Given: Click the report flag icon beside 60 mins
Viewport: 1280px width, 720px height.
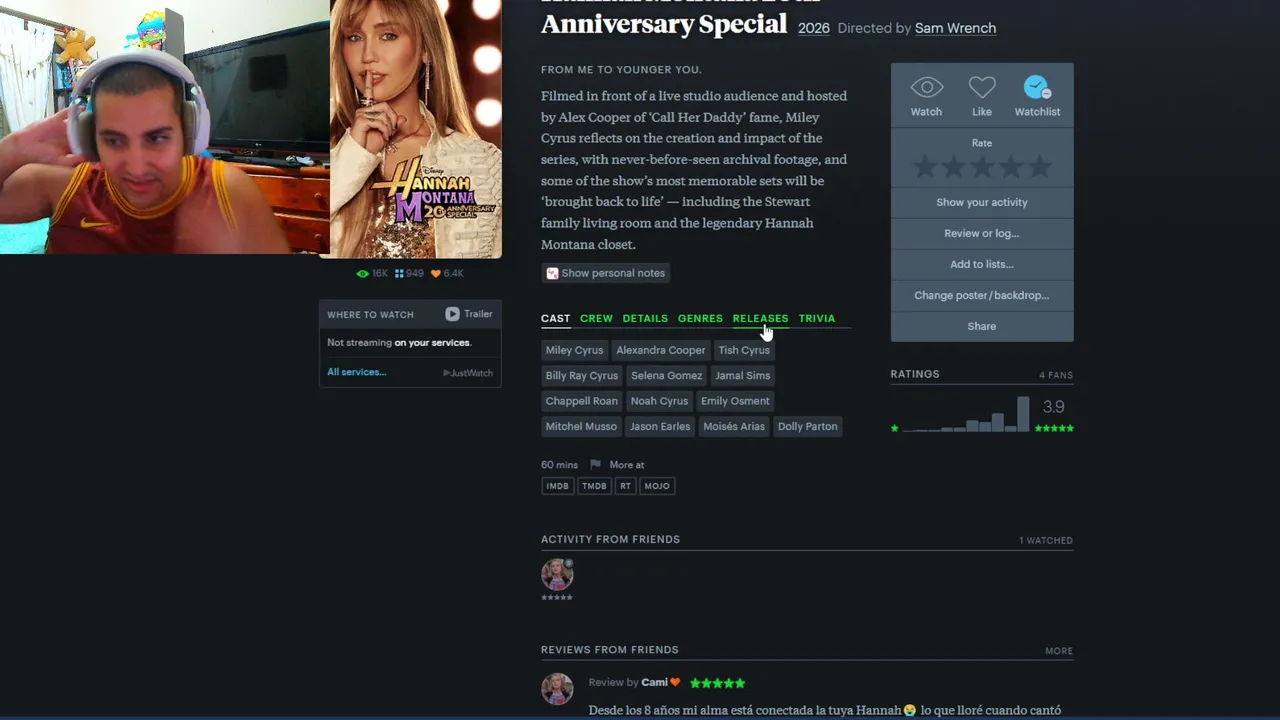Looking at the screenshot, I should click(595, 465).
